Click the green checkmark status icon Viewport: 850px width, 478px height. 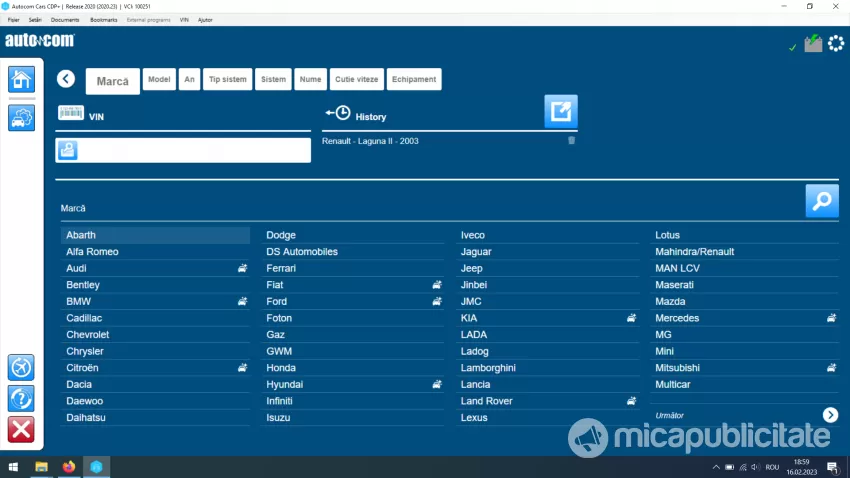click(793, 48)
